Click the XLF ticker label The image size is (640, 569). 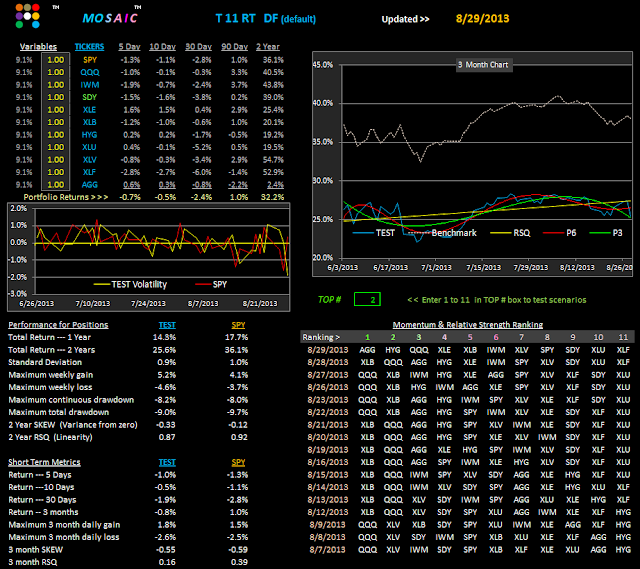pyautogui.click(x=90, y=172)
